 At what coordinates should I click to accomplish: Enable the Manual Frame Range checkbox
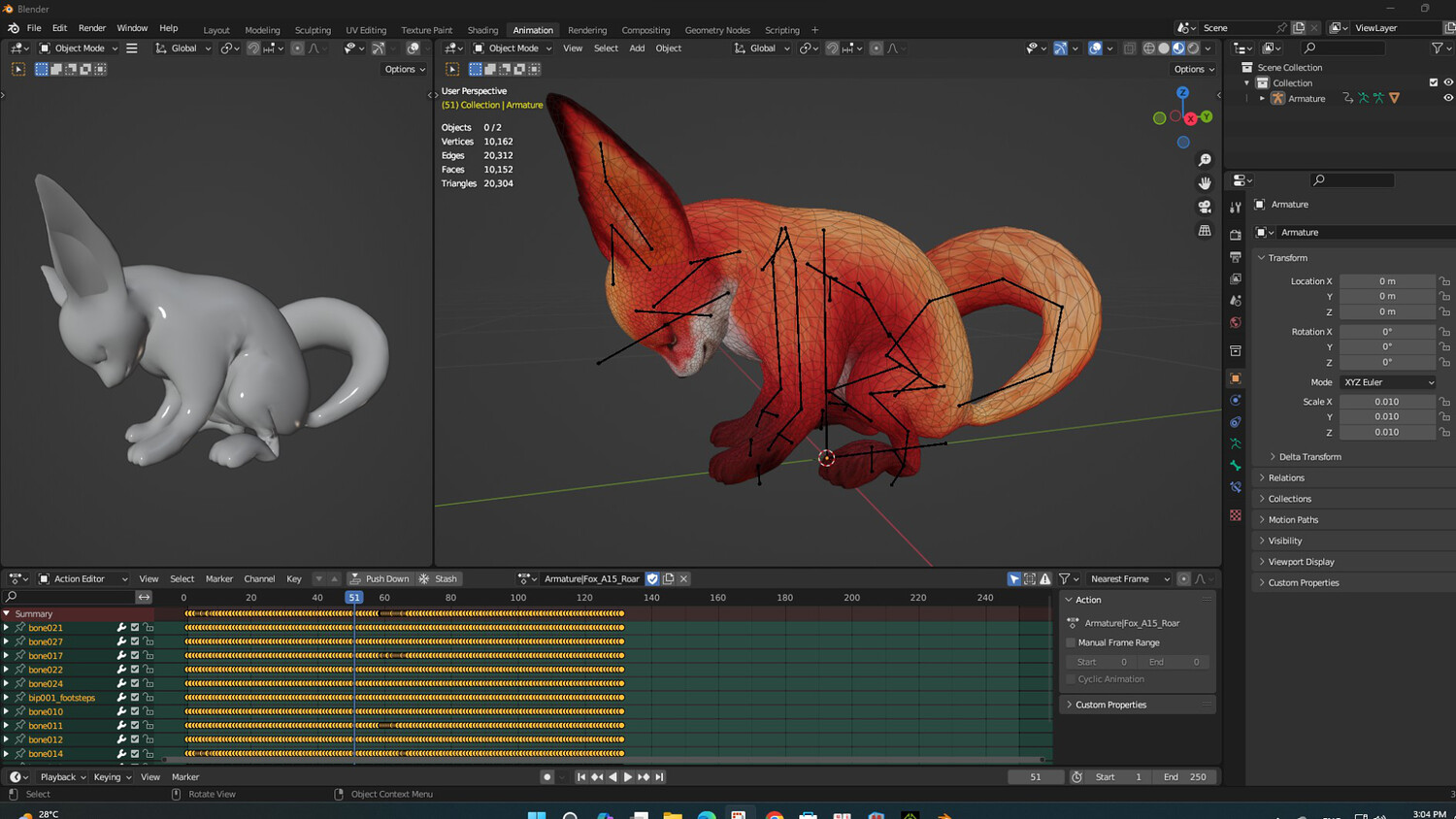[x=1072, y=642]
